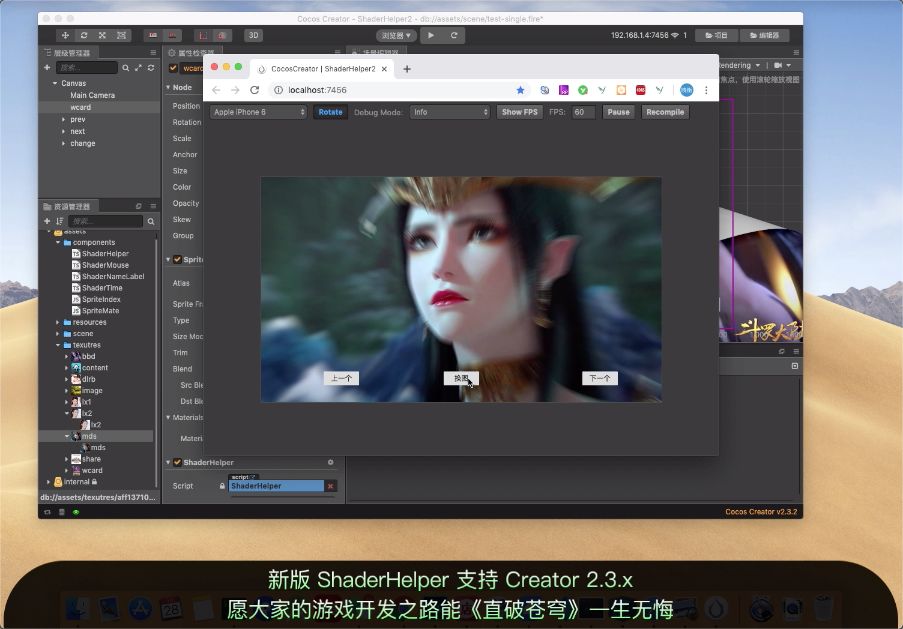Select the Scale transform tool in Cocos toolbar
The image size is (903, 629).
(x=103, y=35)
